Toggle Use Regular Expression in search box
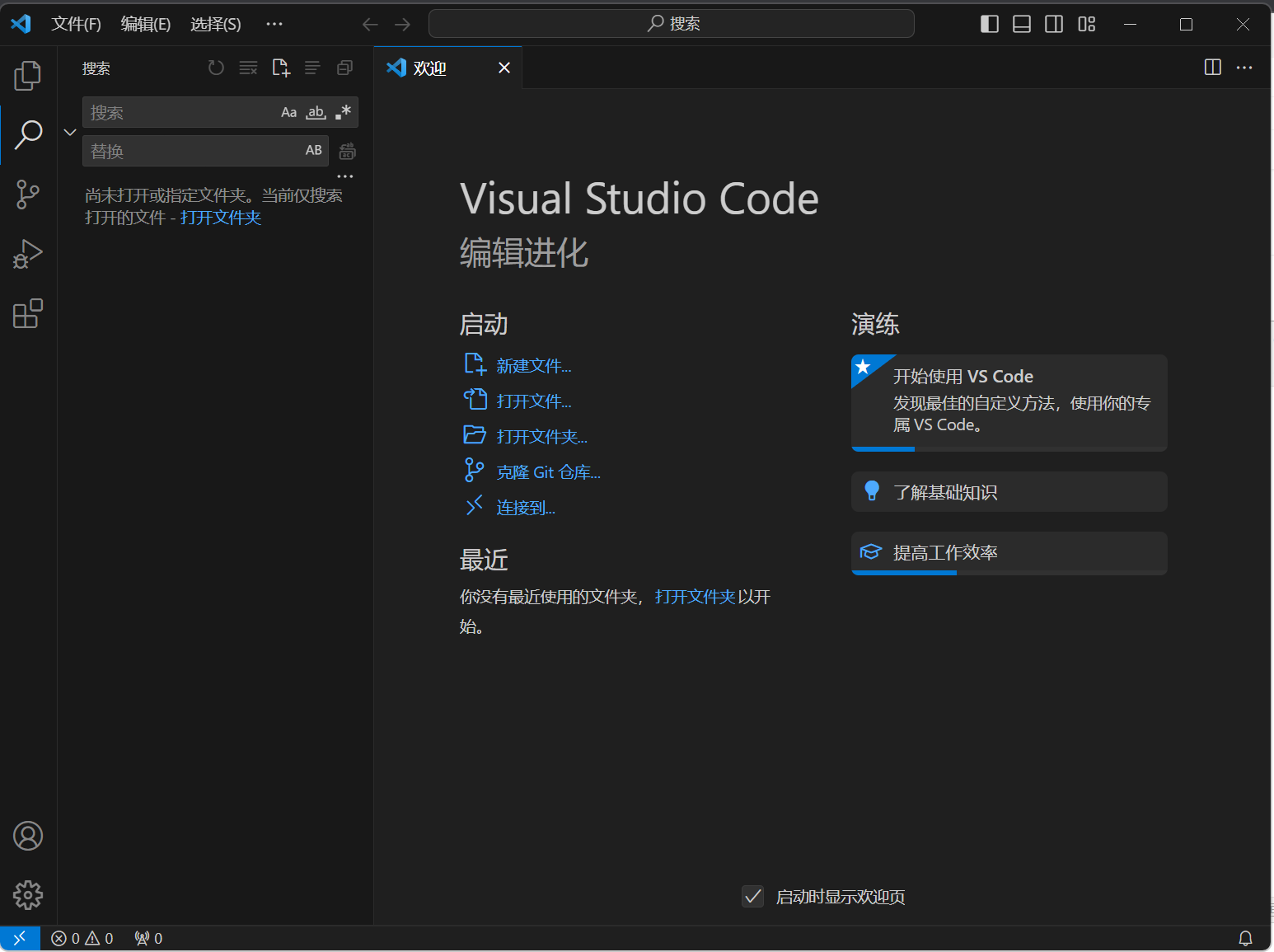This screenshot has height=952, width=1274. [344, 112]
